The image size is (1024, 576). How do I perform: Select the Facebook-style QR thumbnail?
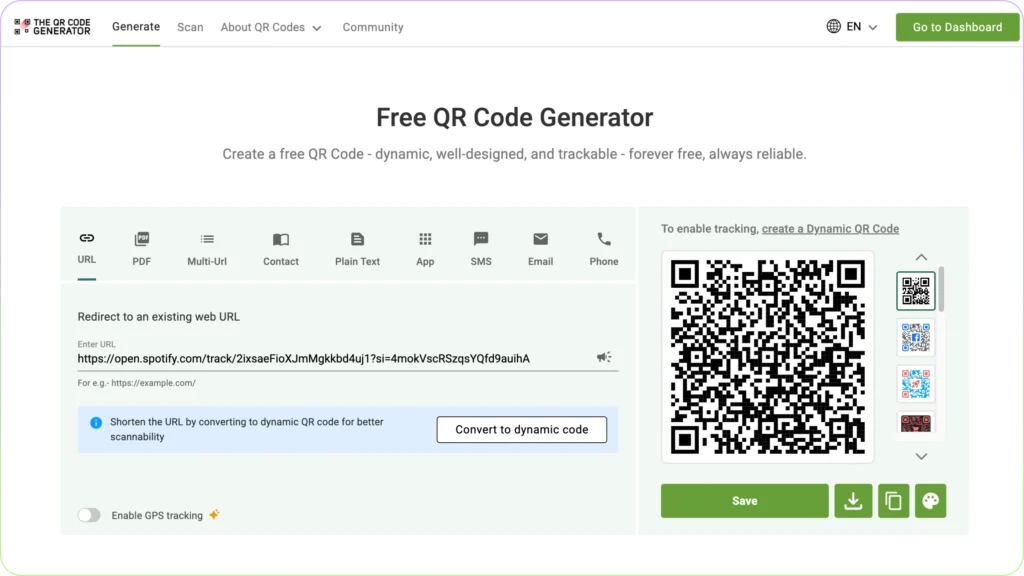coord(916,337)
